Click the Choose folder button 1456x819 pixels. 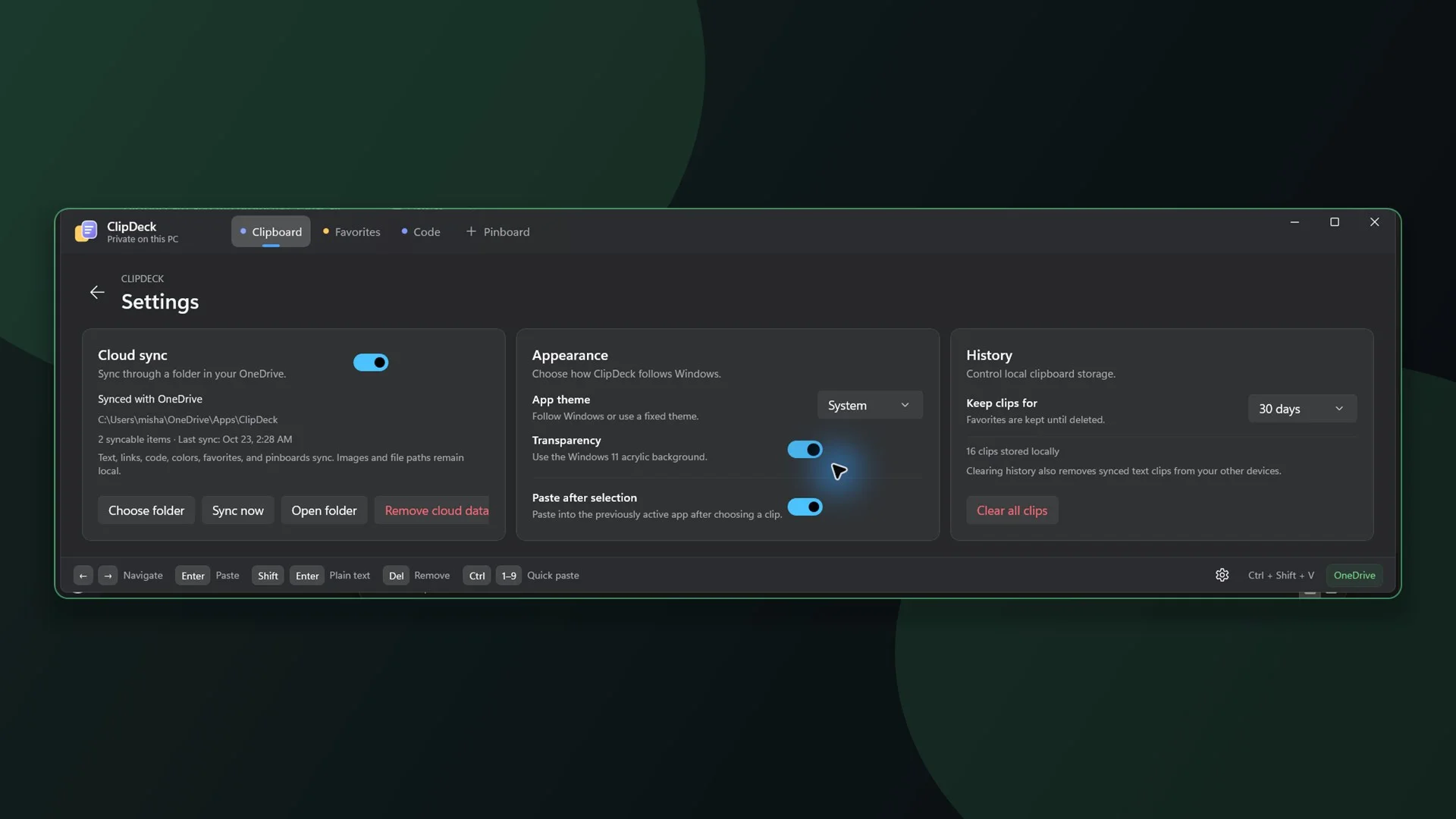[x=146, y=510]
